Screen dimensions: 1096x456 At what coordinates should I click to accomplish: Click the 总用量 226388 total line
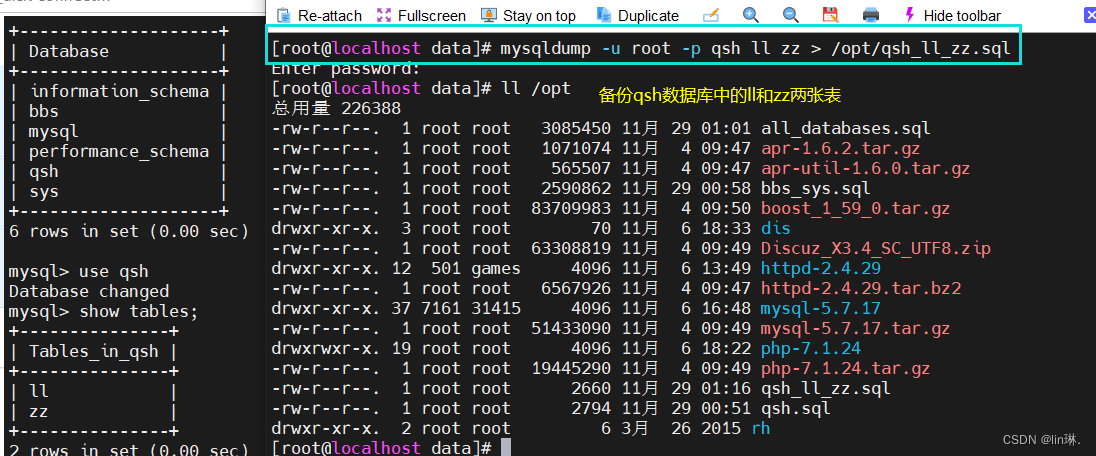(x=336, y=108)
